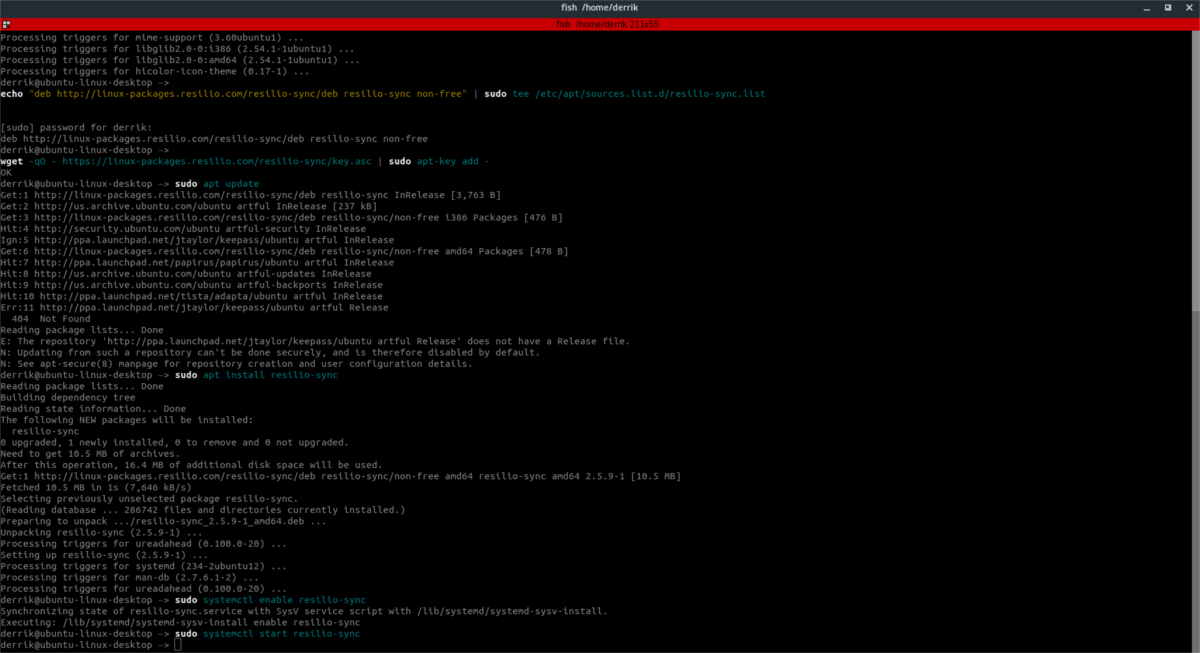Click 'The following NEW packages will be installed:' line

(127, 420)
